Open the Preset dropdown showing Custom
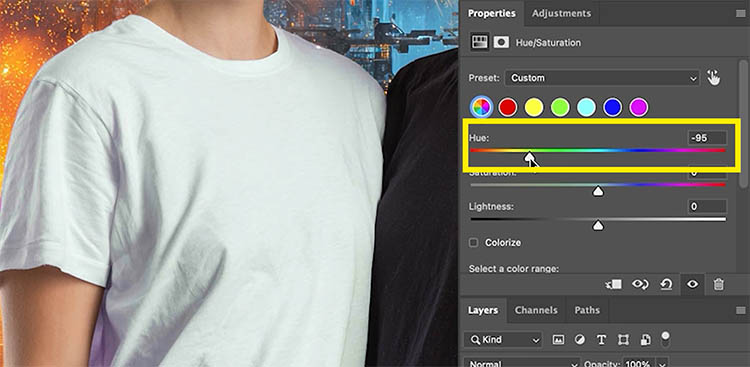 pos(603,78)
